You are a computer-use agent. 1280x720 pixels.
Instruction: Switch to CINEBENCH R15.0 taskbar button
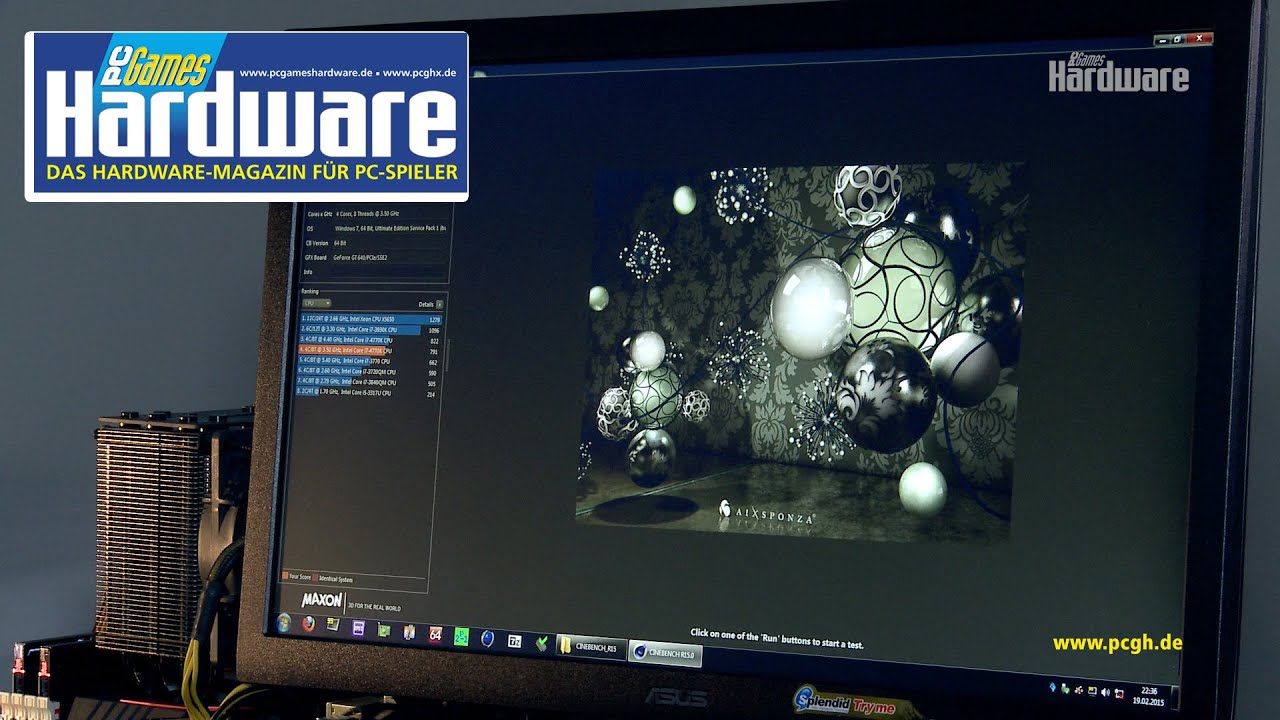[666, 654]
